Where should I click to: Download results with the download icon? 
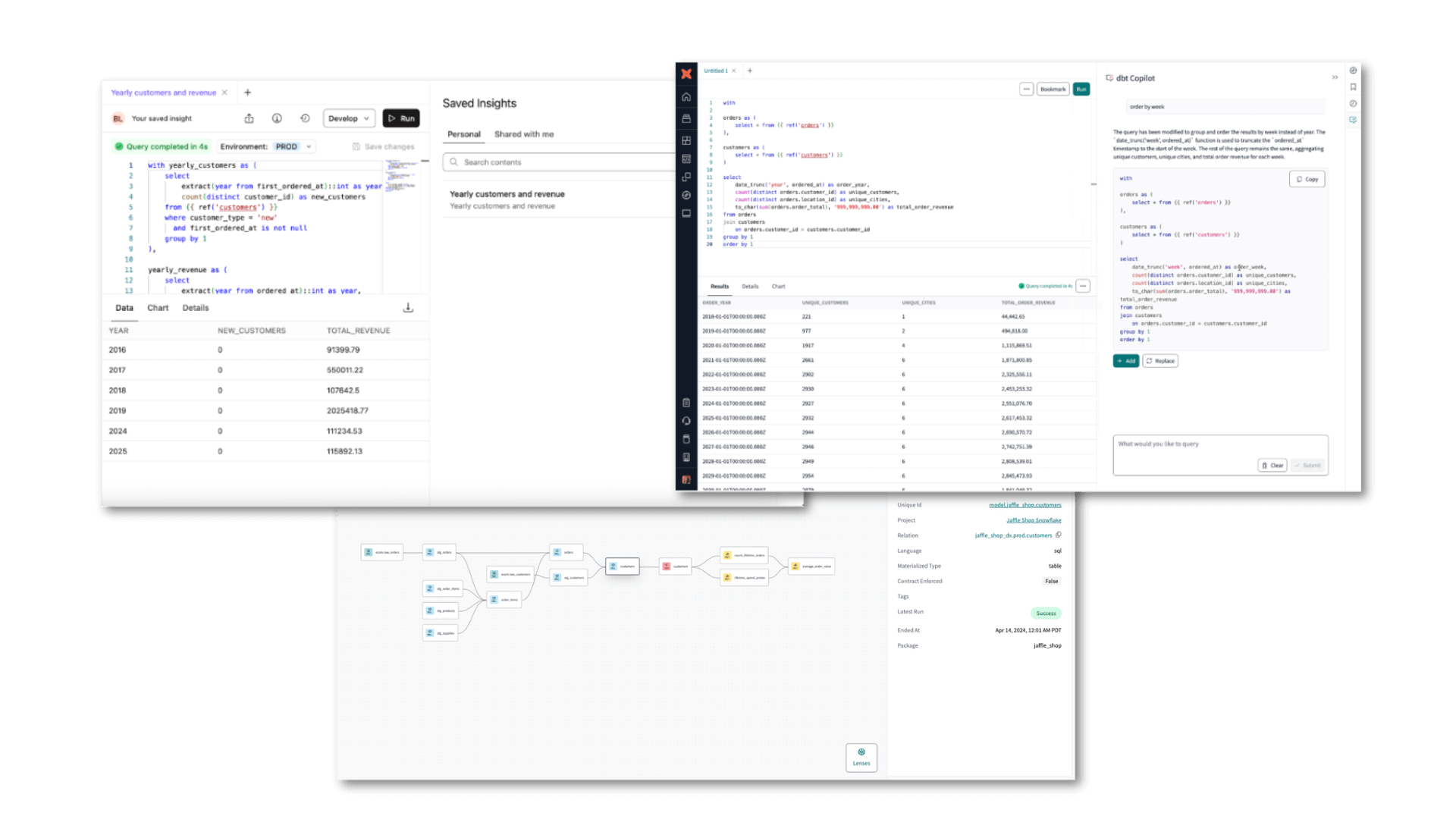tap(408, 308)
